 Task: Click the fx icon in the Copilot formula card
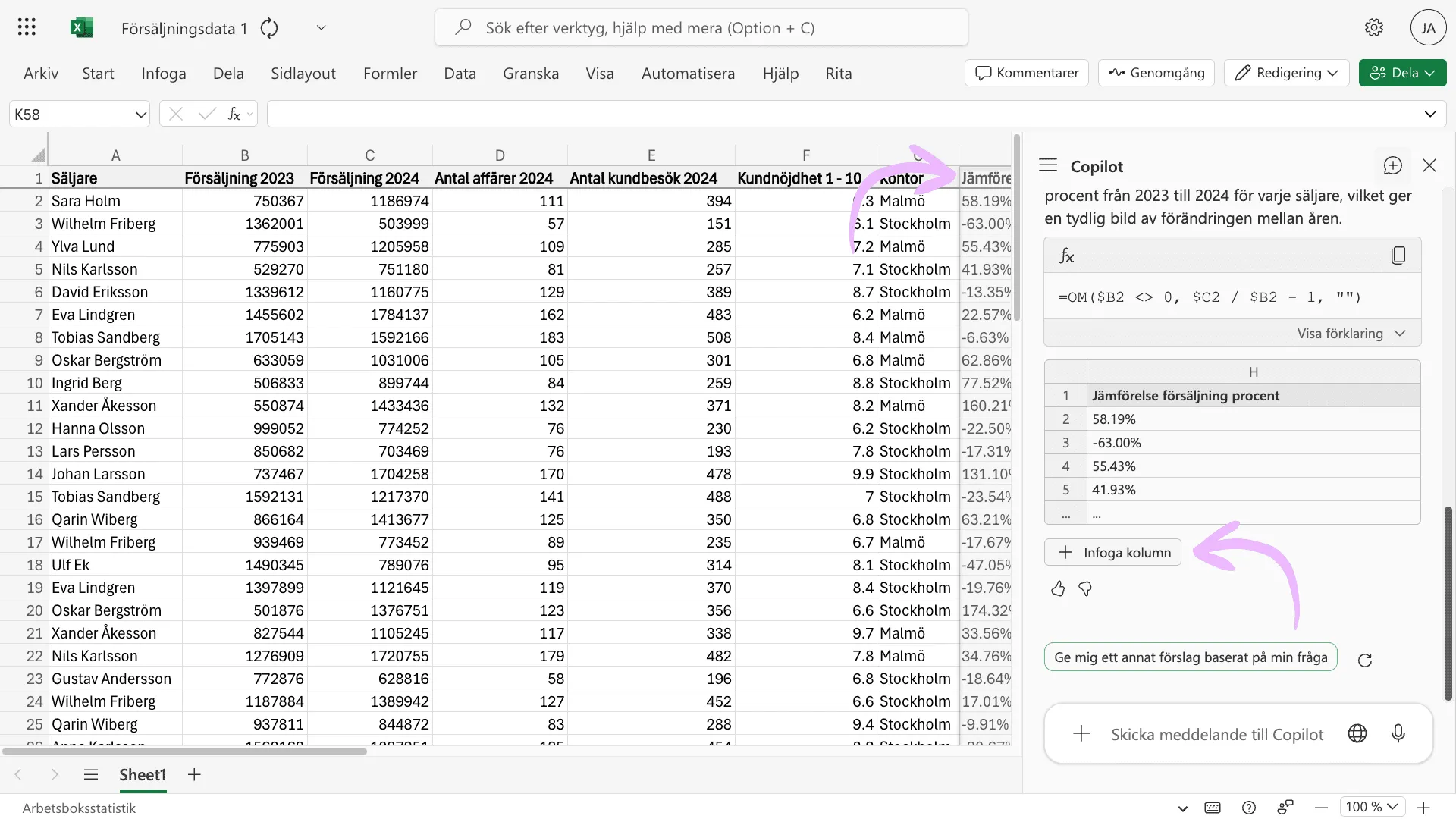1066,256
